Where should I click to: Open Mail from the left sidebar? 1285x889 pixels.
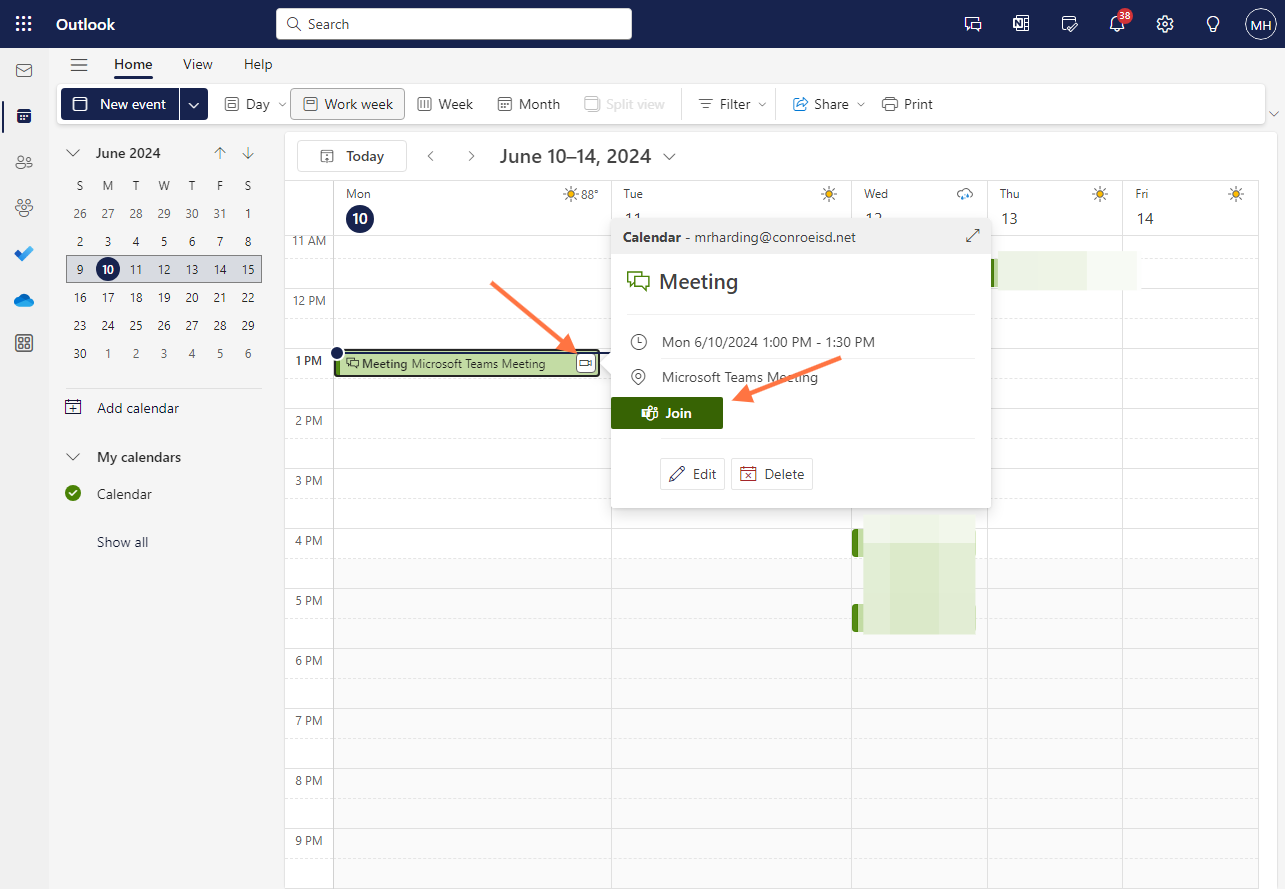(x=24, y=71)
